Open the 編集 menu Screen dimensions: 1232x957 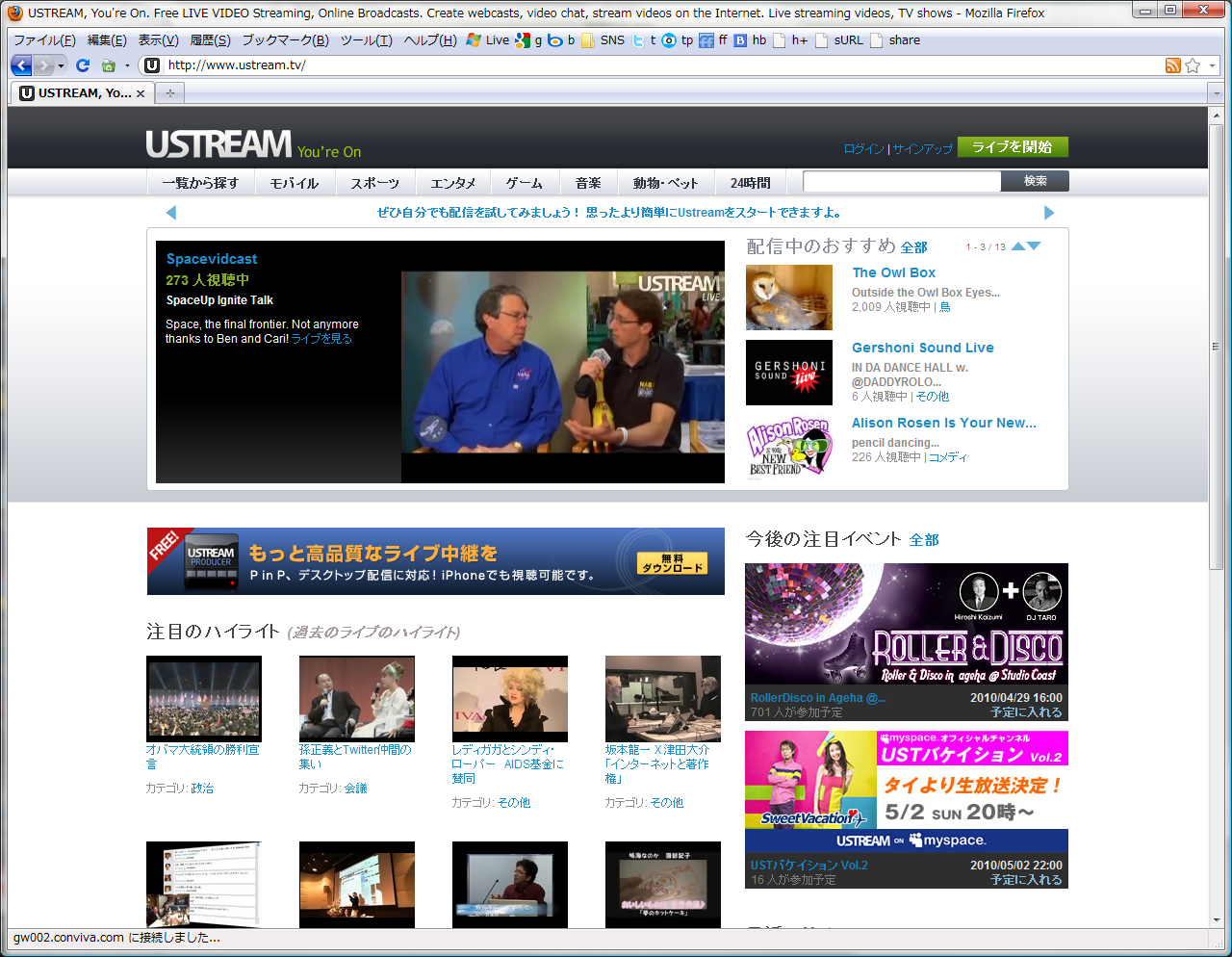click(107, 40)
